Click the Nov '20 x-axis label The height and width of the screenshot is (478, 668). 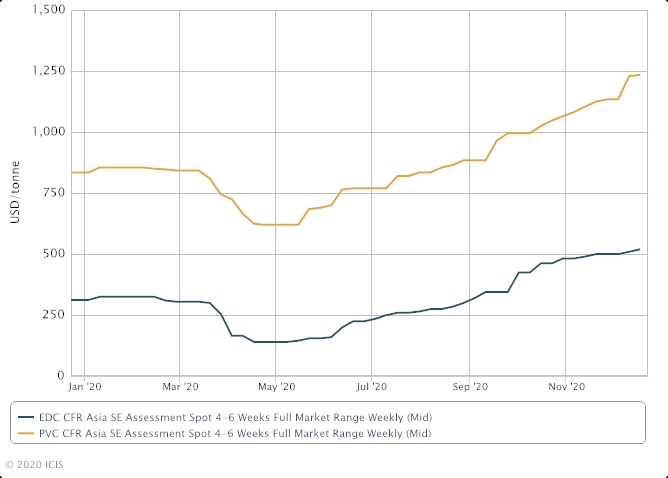[x=565, y=385]
